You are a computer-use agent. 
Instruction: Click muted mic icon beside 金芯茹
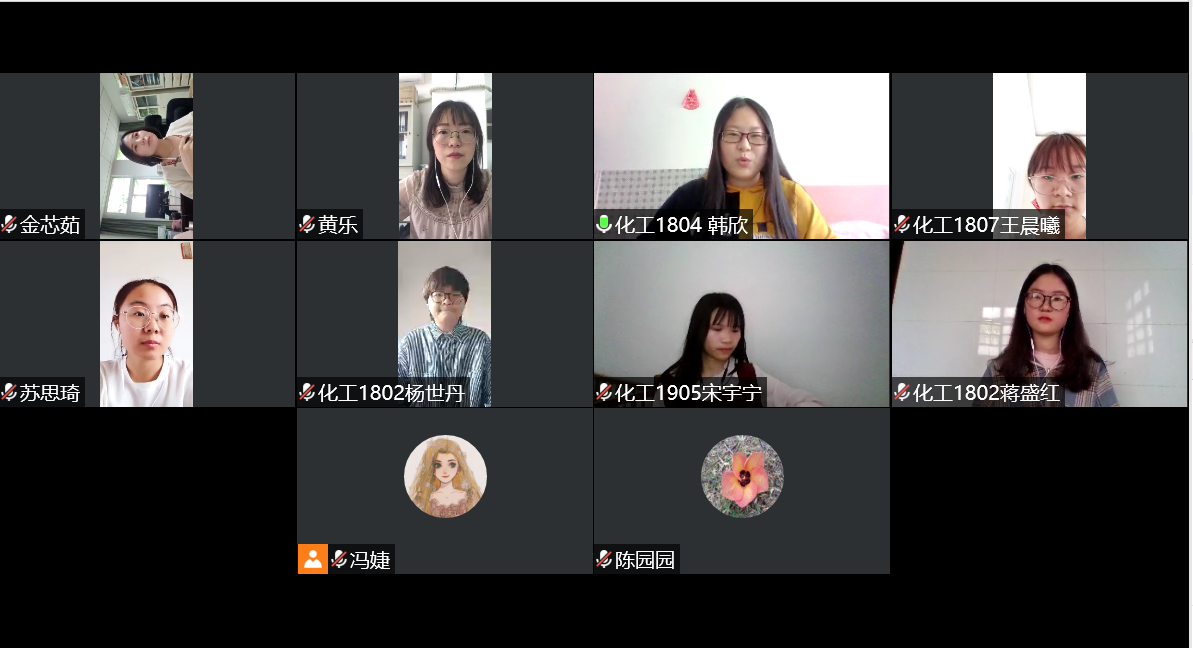tap(9, 224)
